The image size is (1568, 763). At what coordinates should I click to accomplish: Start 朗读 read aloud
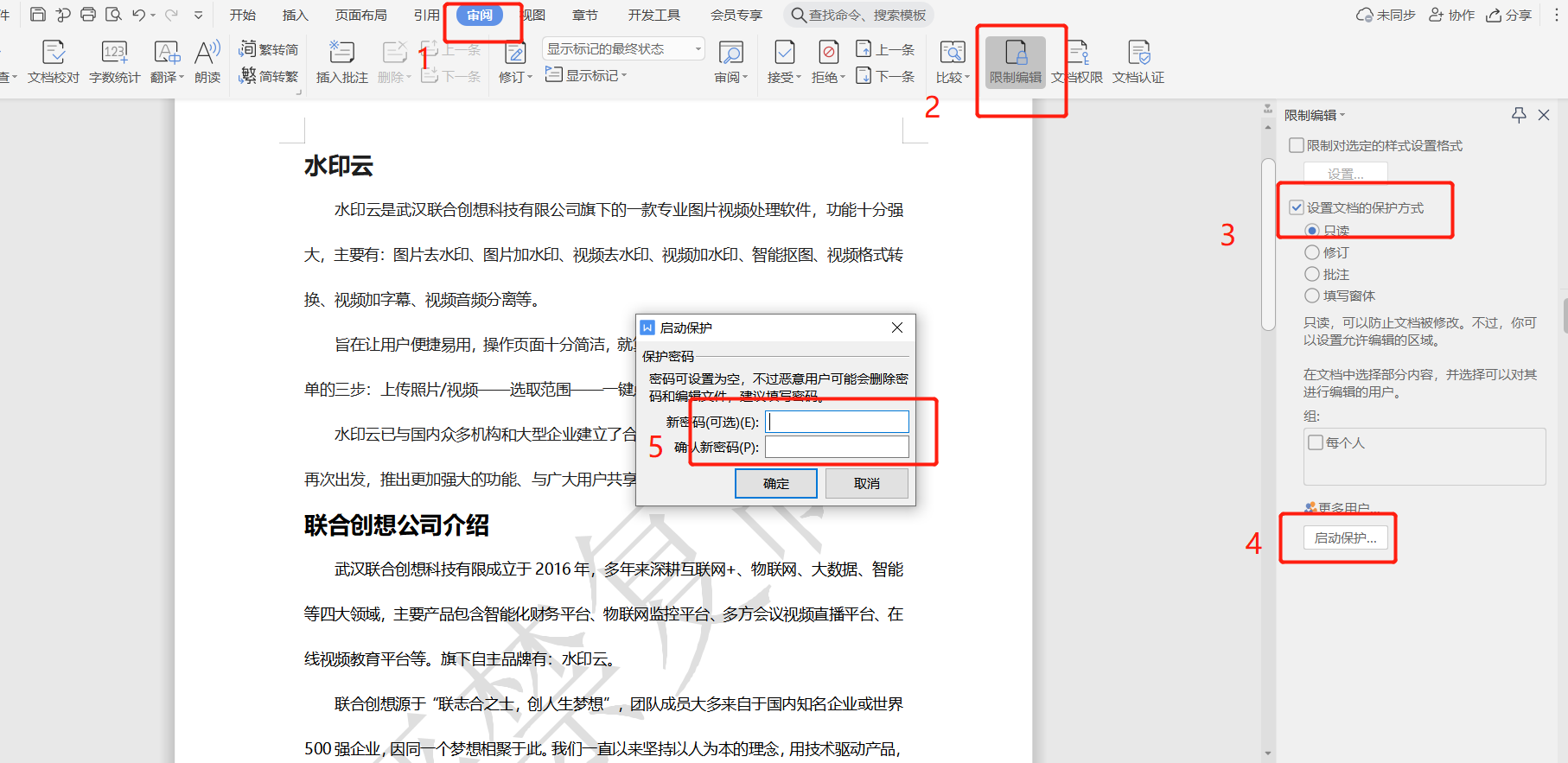click(x=207, y=61)
